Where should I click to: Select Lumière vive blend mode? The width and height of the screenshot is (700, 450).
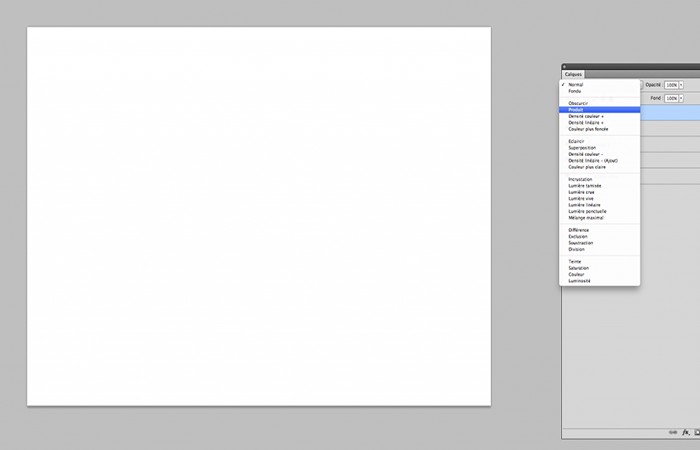click(600, 198)
